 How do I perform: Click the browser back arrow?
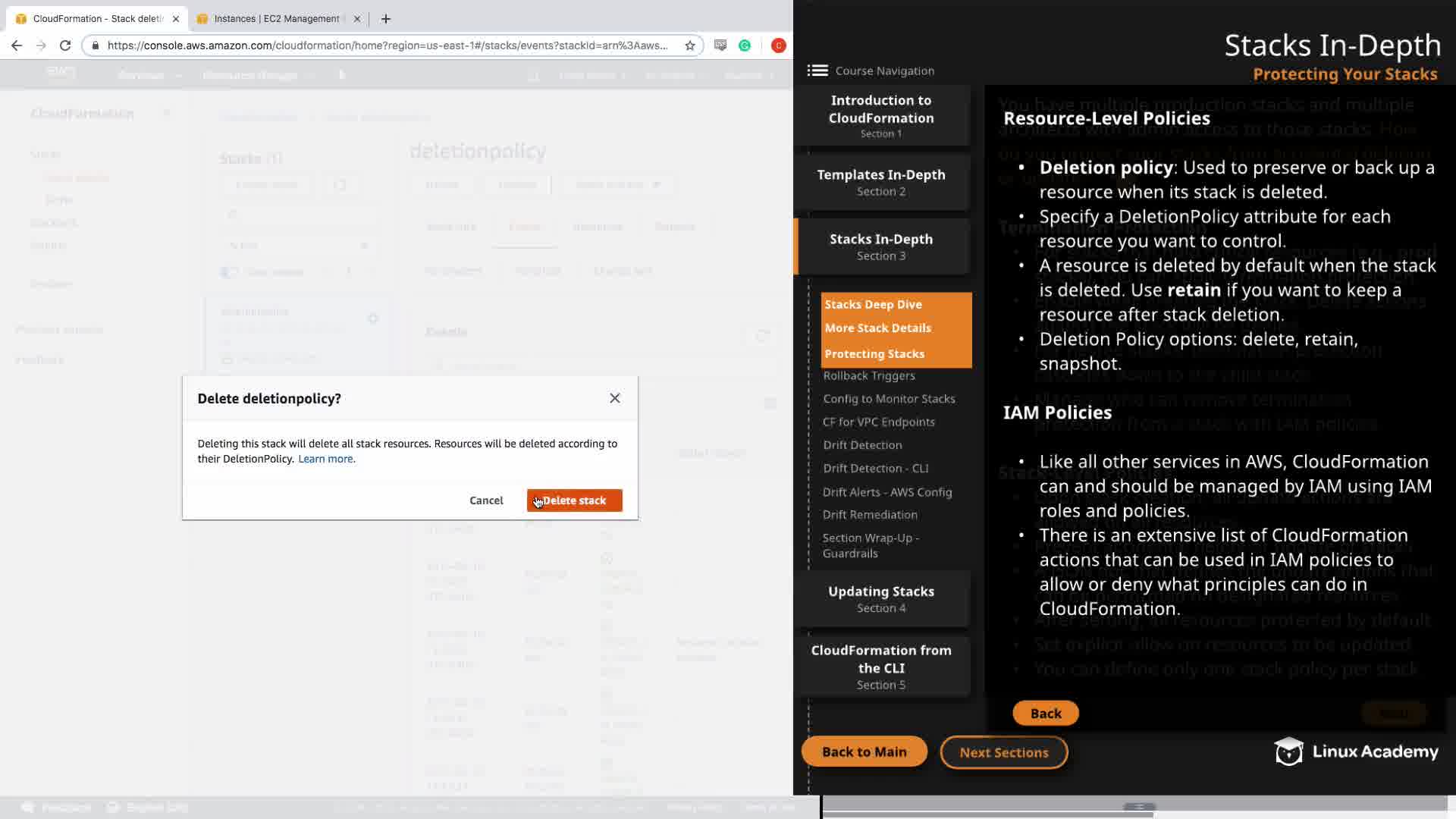point(17,45)
